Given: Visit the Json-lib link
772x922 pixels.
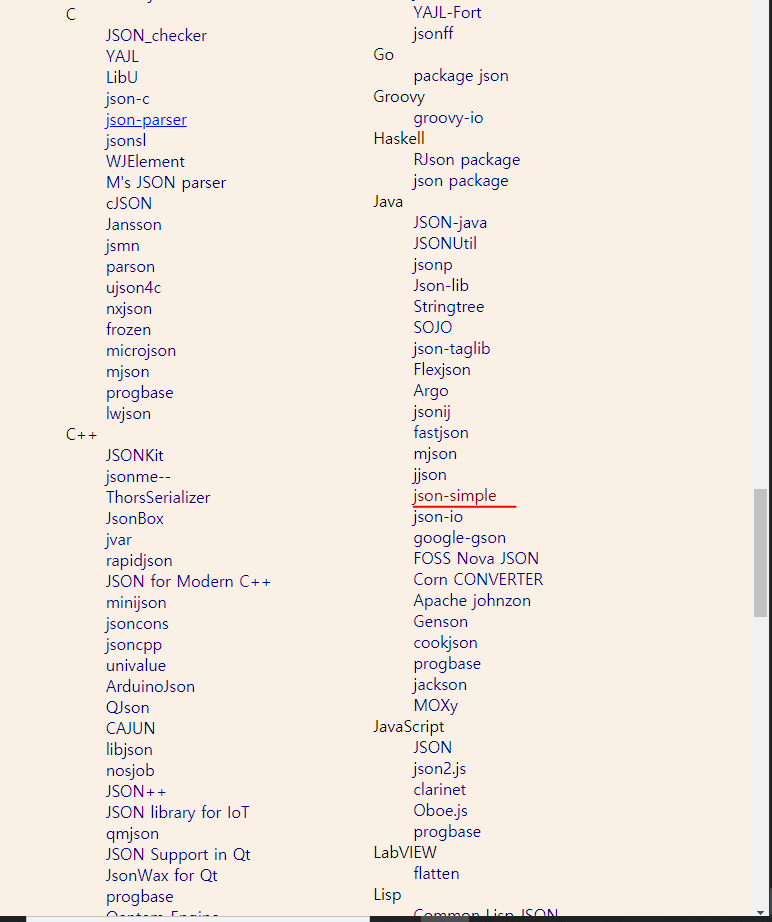Looking at the screenshot, I should [441, 286].
